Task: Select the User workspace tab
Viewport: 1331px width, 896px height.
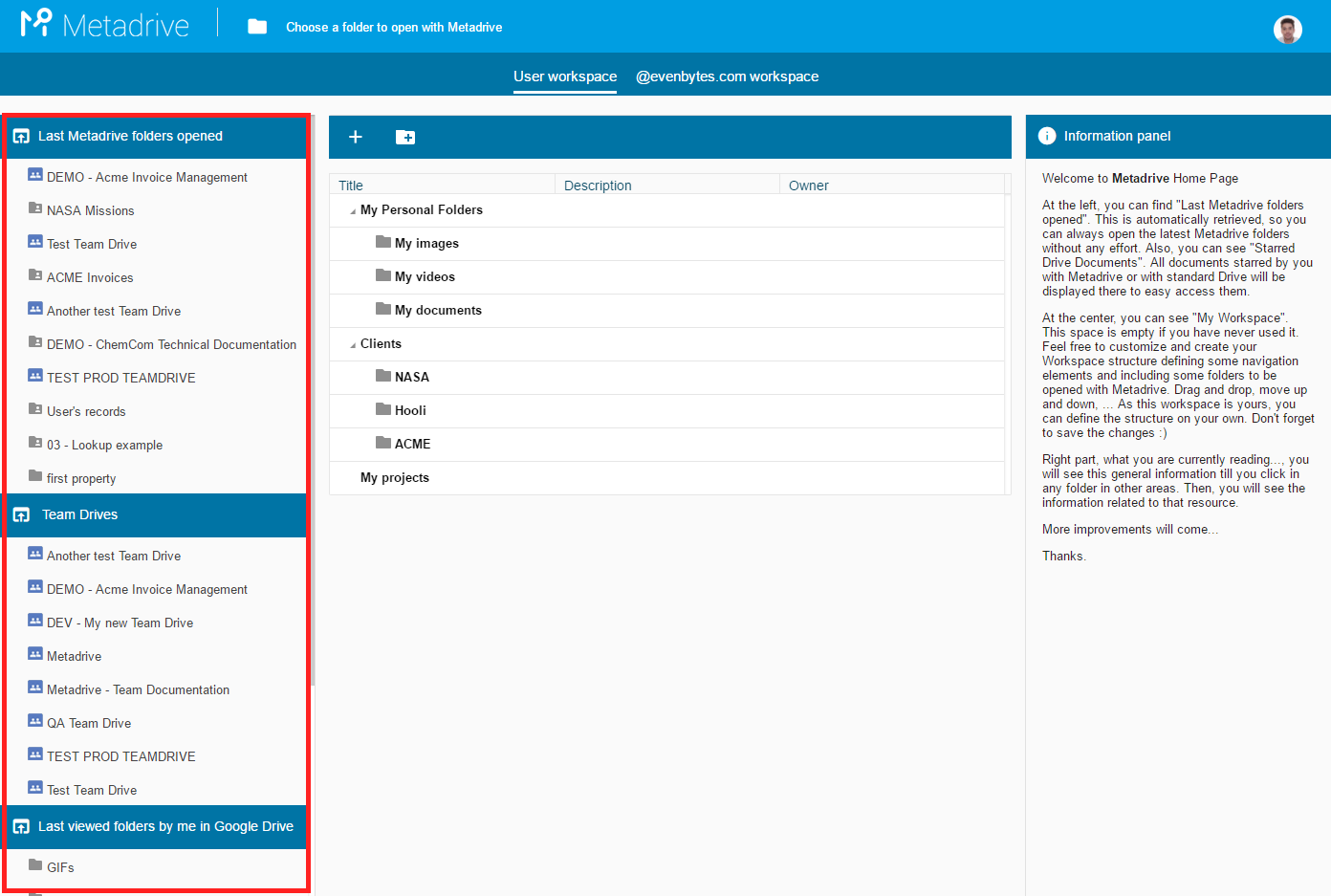Action: [x=565, y=76]
